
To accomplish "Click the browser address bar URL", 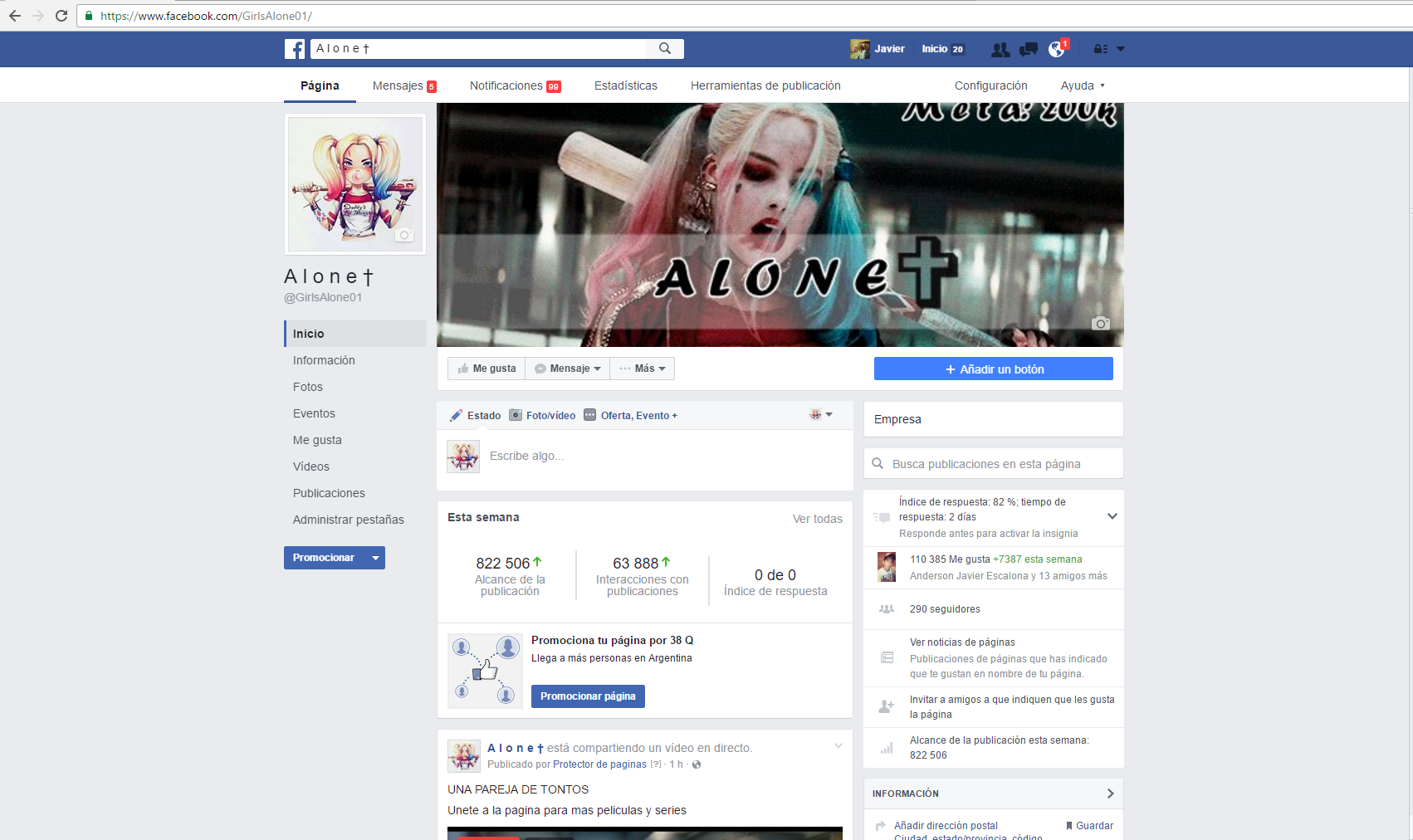I will click(206, 16).
